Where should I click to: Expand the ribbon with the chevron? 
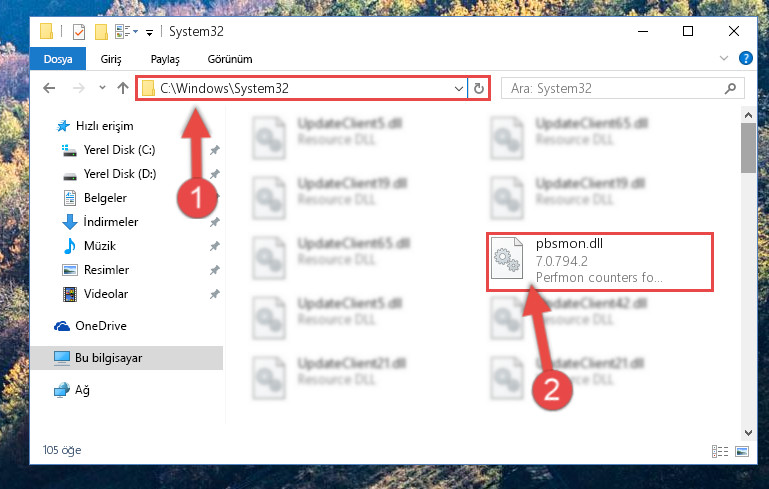[x=723, y=58]
